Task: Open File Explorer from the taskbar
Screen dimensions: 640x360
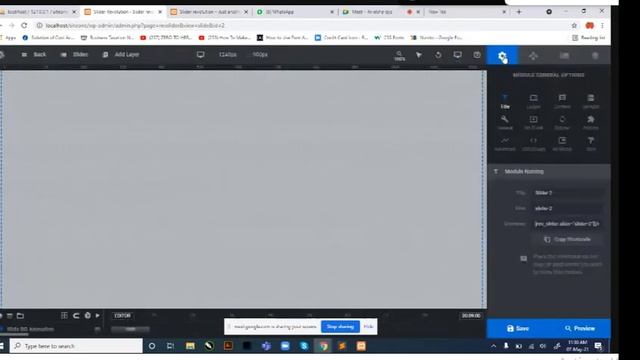Action: tap(190, 346)
